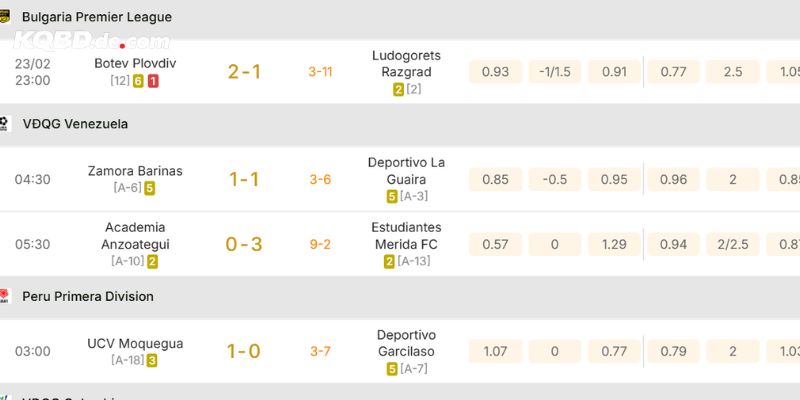Click Botev Plovdiv's yellow card badge
800x400 pixels.
click(x=138, y=81)
